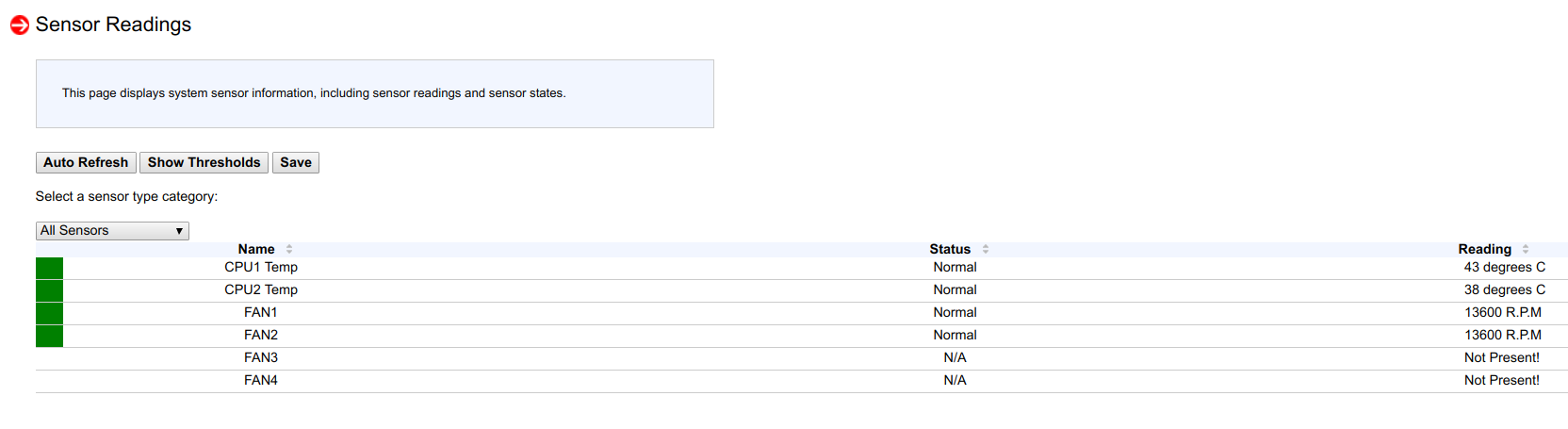
Task: Select the CPU1 Temp sensor row name
Action: [x=261, y=268]
